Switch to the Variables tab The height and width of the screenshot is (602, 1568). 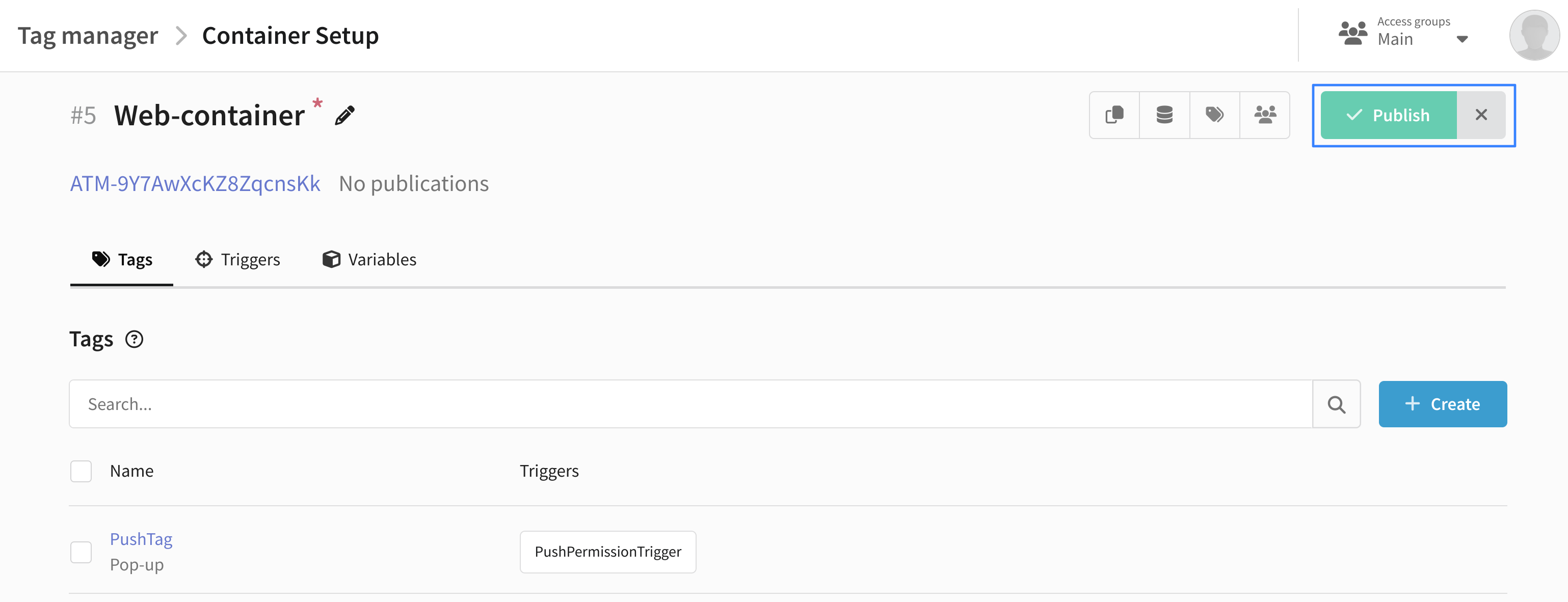369,260
